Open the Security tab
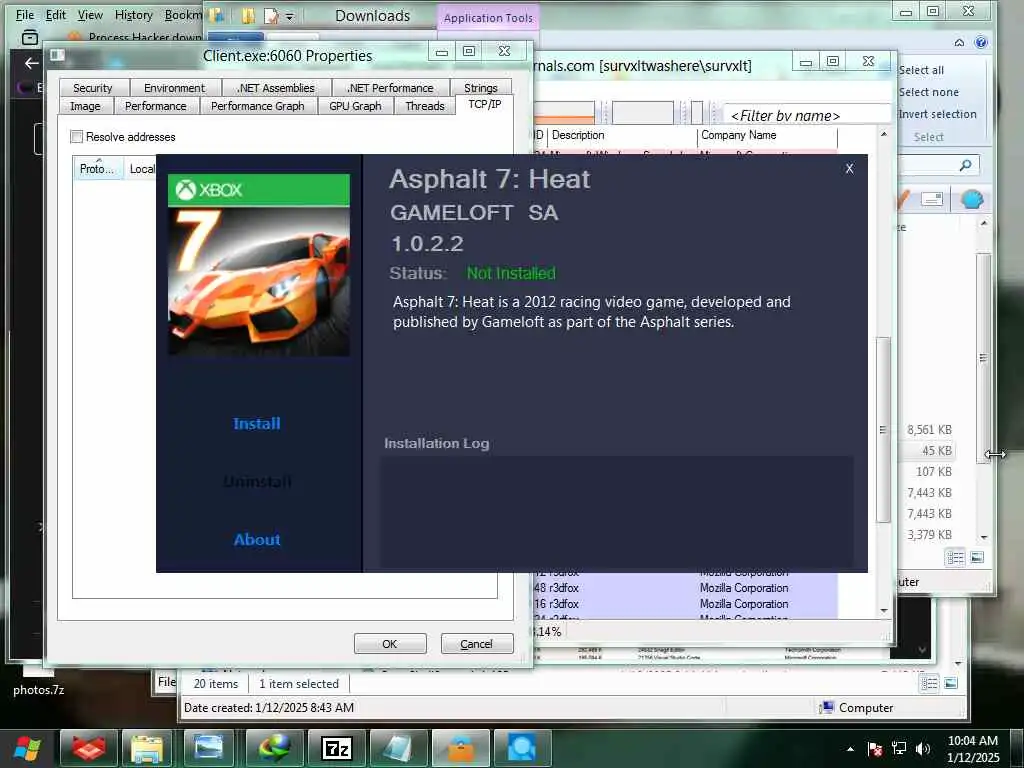 [93, 88]
